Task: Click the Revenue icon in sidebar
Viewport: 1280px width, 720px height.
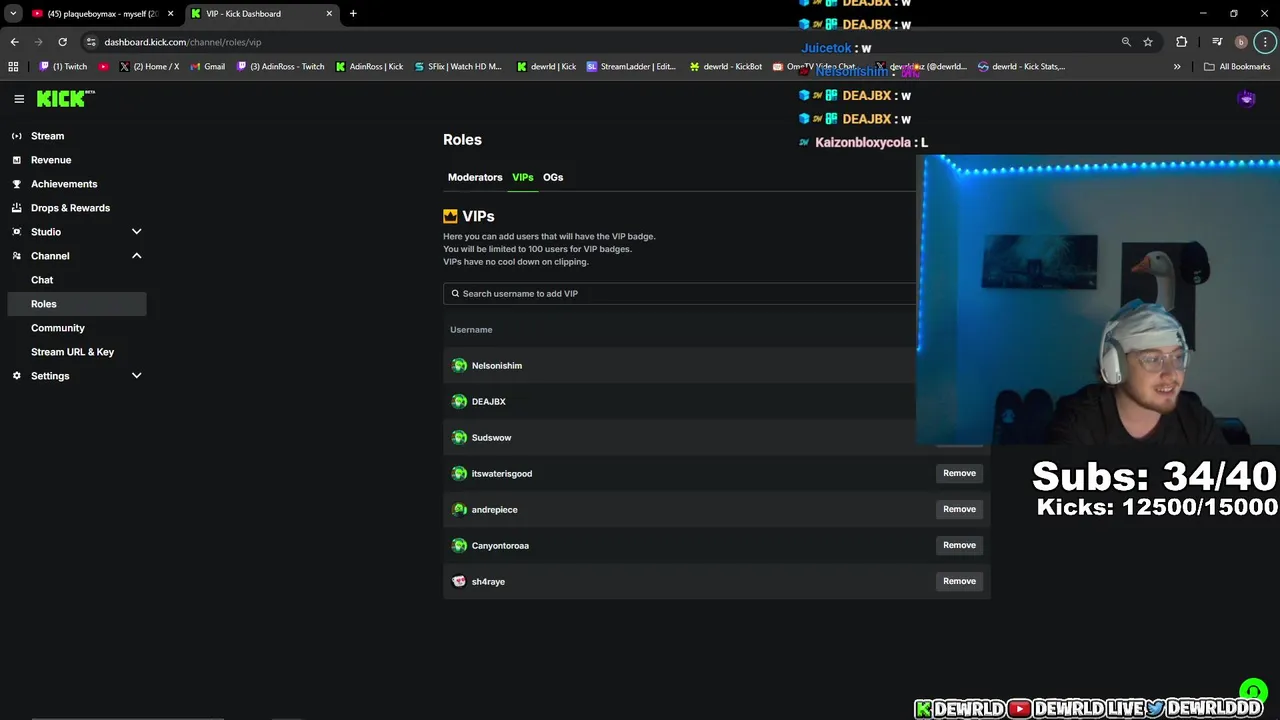Action: click(x=17, y=160)
